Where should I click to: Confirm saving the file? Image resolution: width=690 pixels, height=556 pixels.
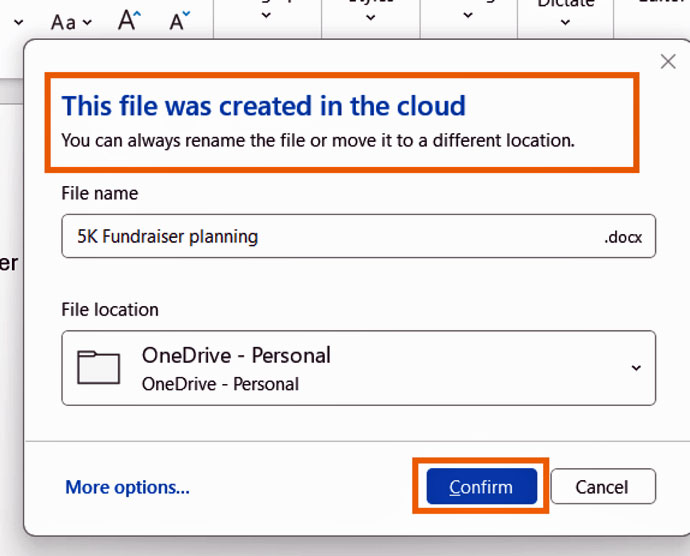[x=481, y=486]
